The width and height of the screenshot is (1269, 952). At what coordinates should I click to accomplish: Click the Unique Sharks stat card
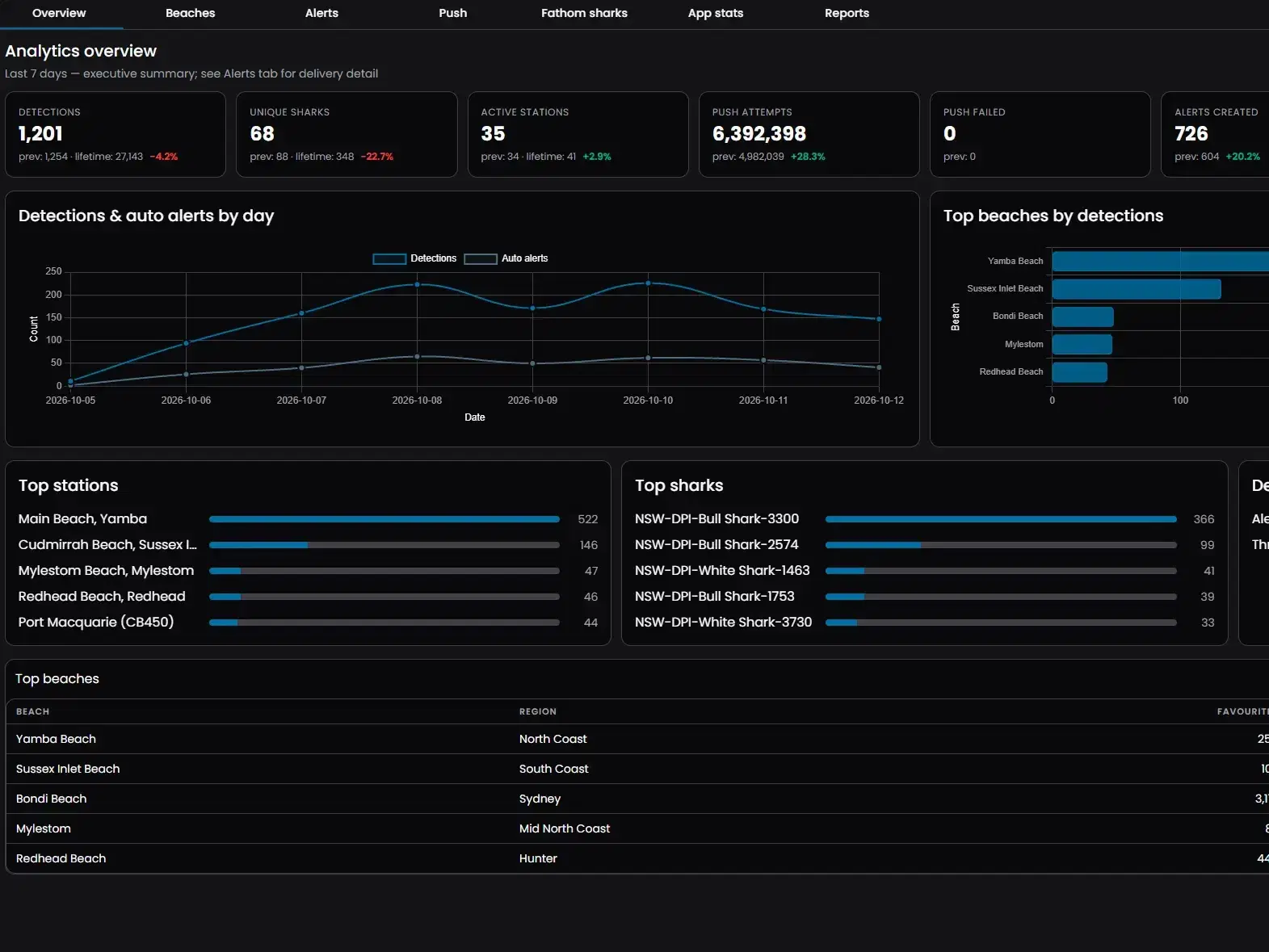[347, 134]
